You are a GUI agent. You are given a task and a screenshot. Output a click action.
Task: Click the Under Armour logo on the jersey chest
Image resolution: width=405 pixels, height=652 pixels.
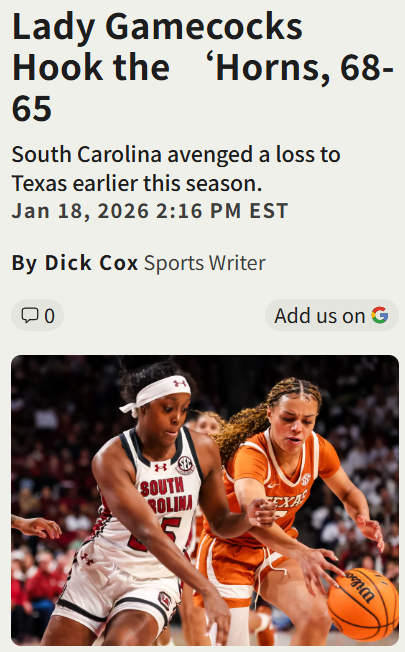tap(161, 467)
